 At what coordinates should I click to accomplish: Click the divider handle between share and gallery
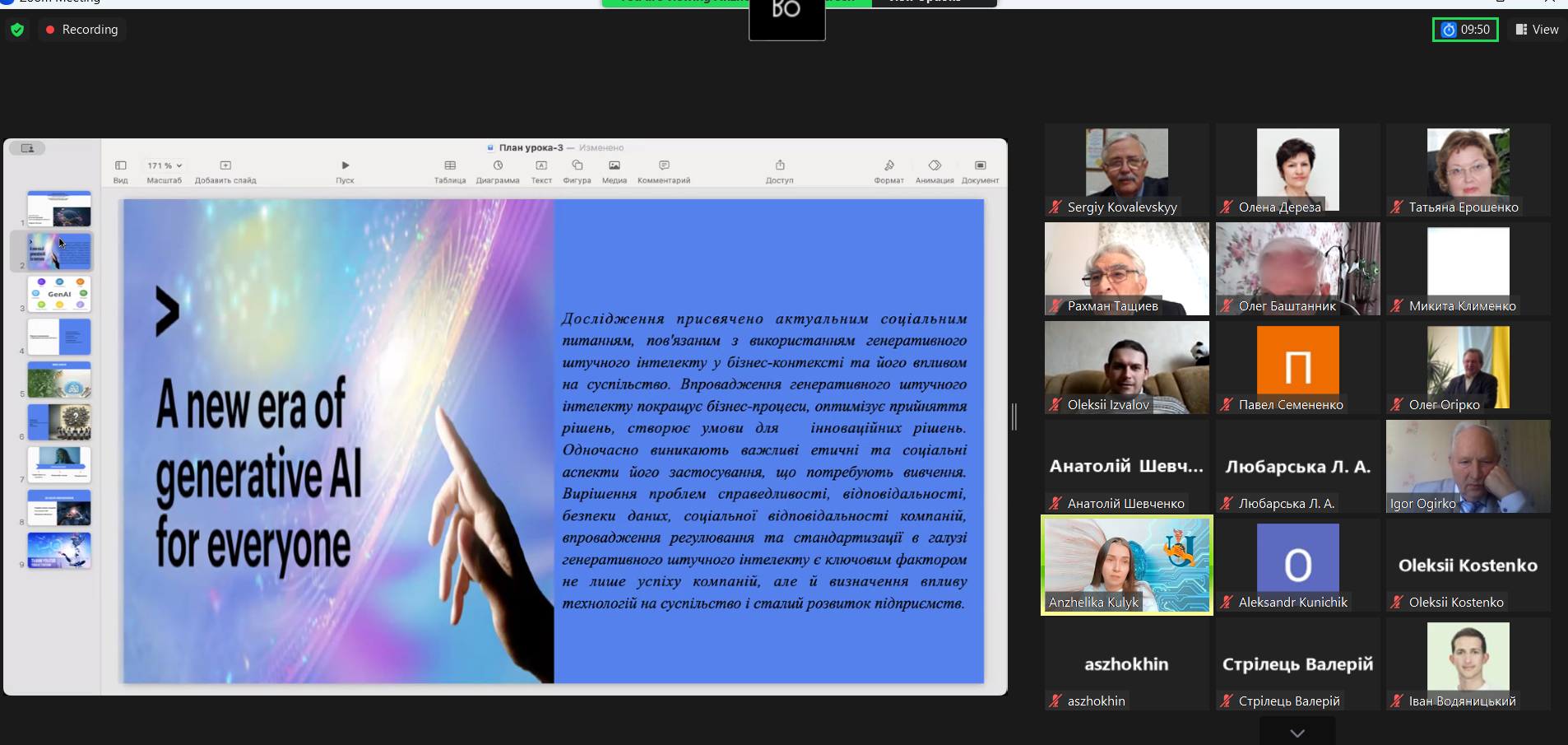(x=1014, y=417)
